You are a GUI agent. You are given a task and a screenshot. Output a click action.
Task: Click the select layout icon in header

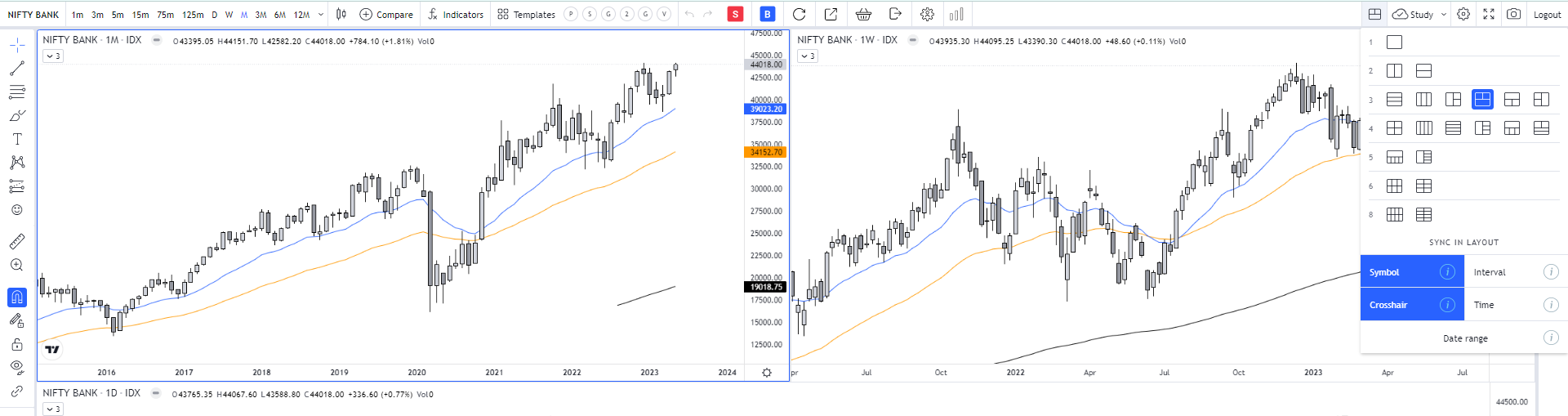(1375, 14)
